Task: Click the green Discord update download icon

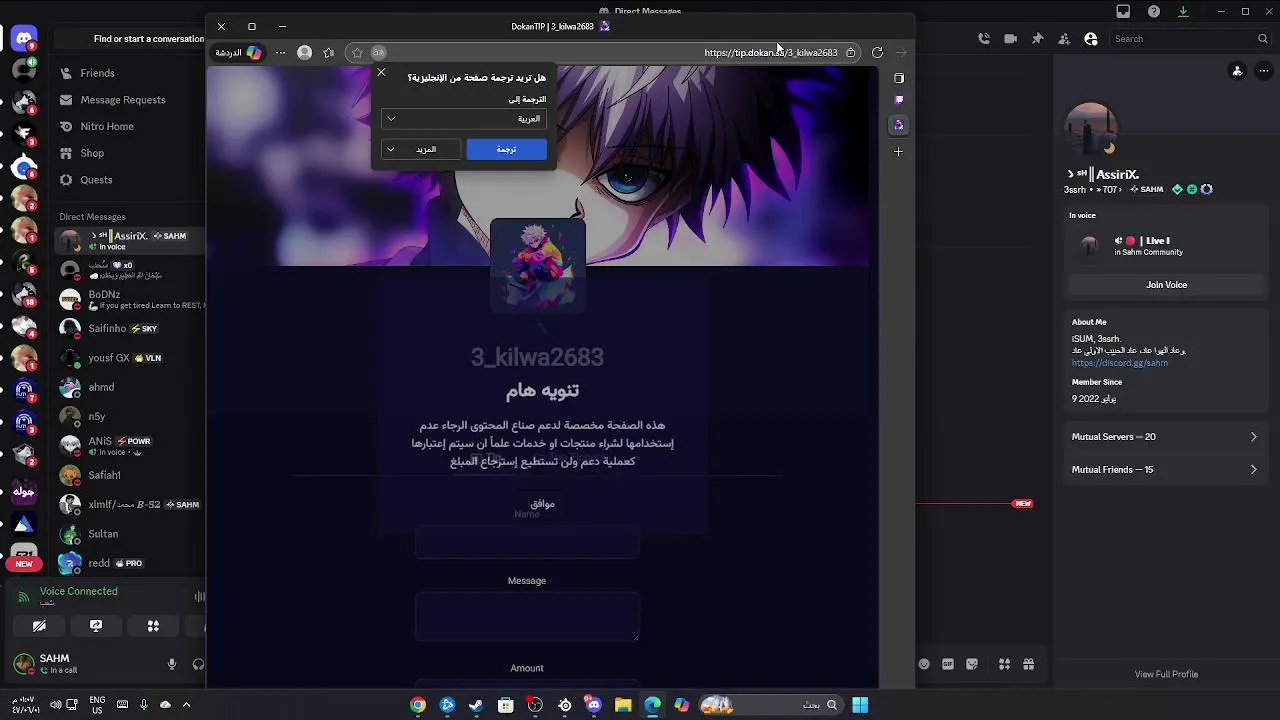Action: 1183,12
